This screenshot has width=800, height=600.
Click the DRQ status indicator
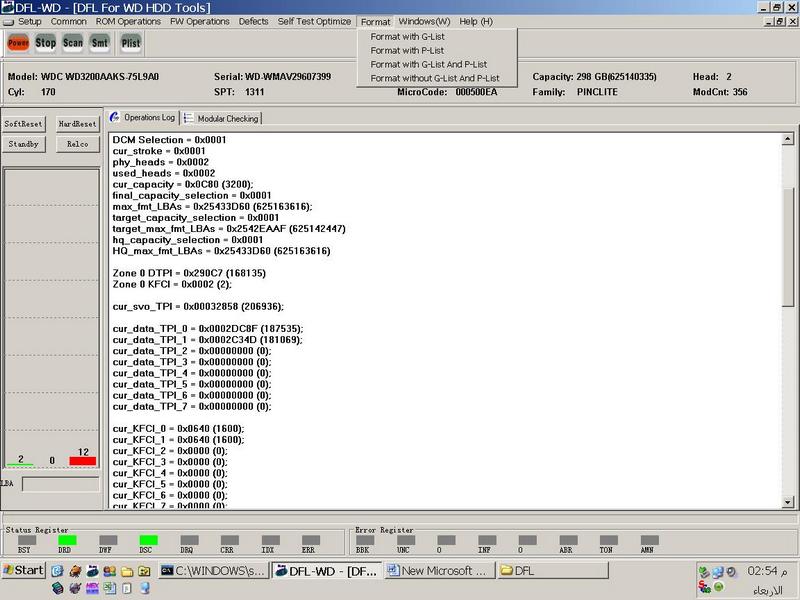[189, 540]
